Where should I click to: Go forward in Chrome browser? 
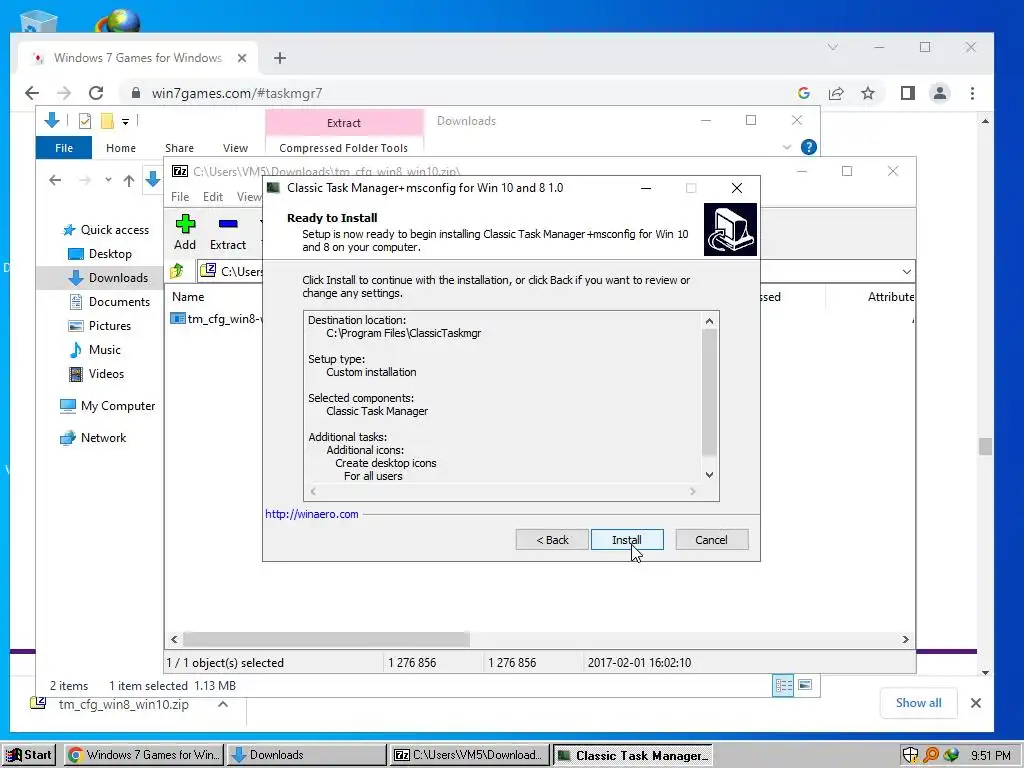click(64, 93)
